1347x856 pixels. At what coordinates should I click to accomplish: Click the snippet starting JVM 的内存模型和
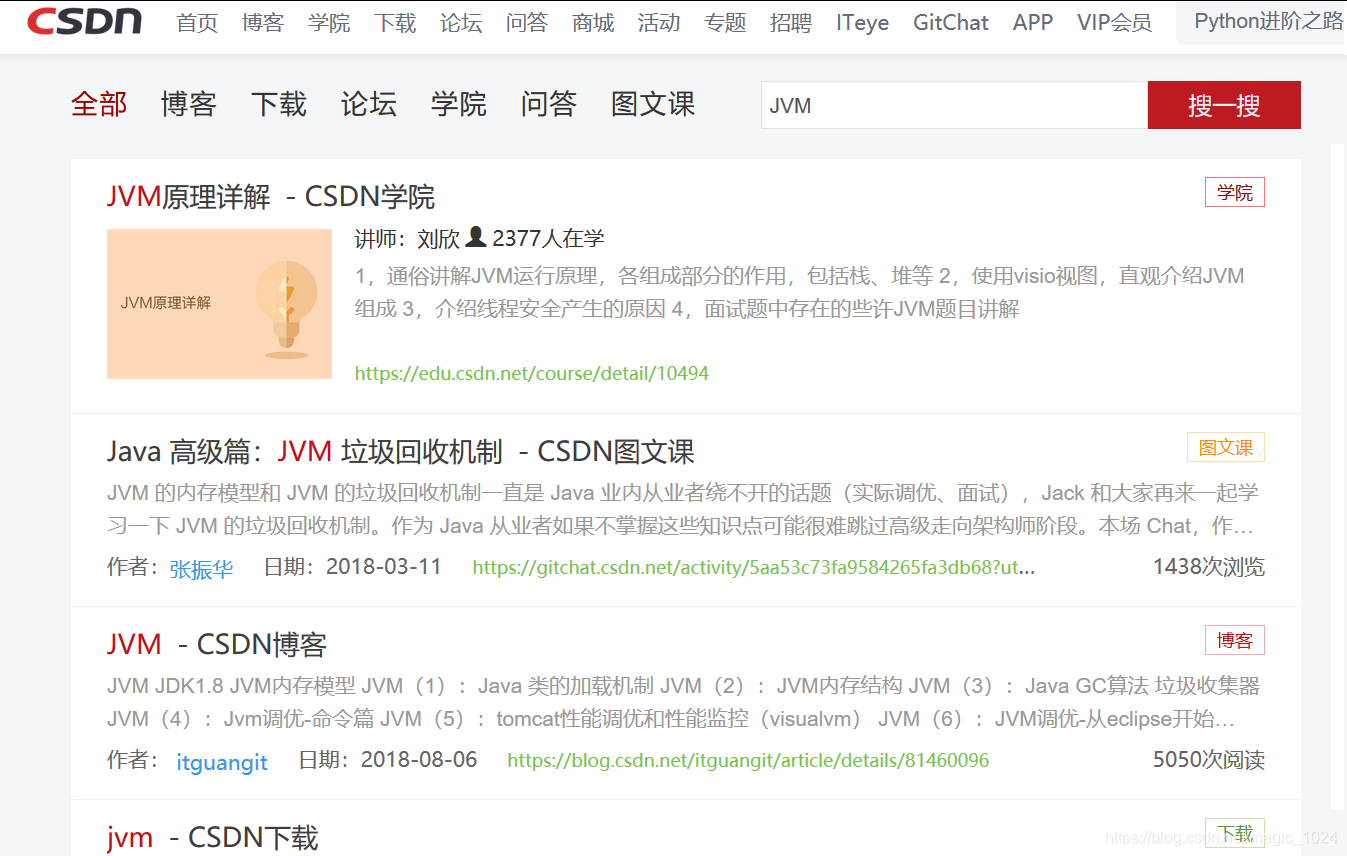[x=683, y=509]
